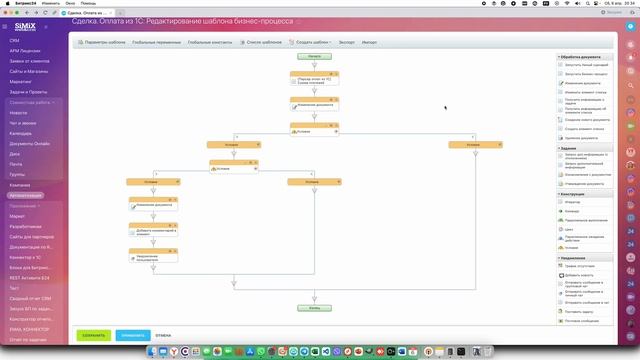Click Экспорт in the toolbar
Image resolution: width=640 pixels, height=360 pixels.
(347, 42)
